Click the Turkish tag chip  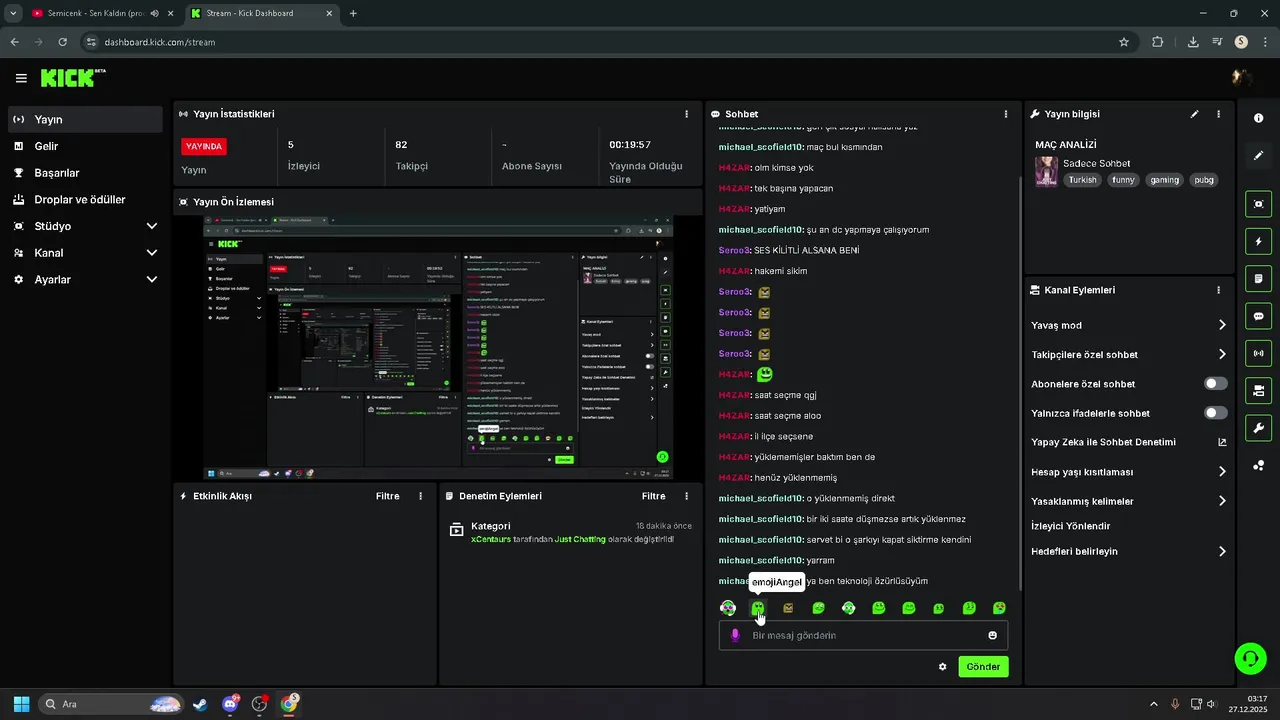click(1082, 180)
